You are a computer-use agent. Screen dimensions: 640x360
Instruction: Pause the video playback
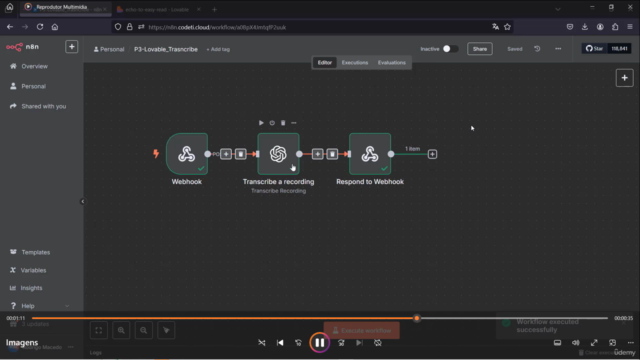(x=320, y=343)
